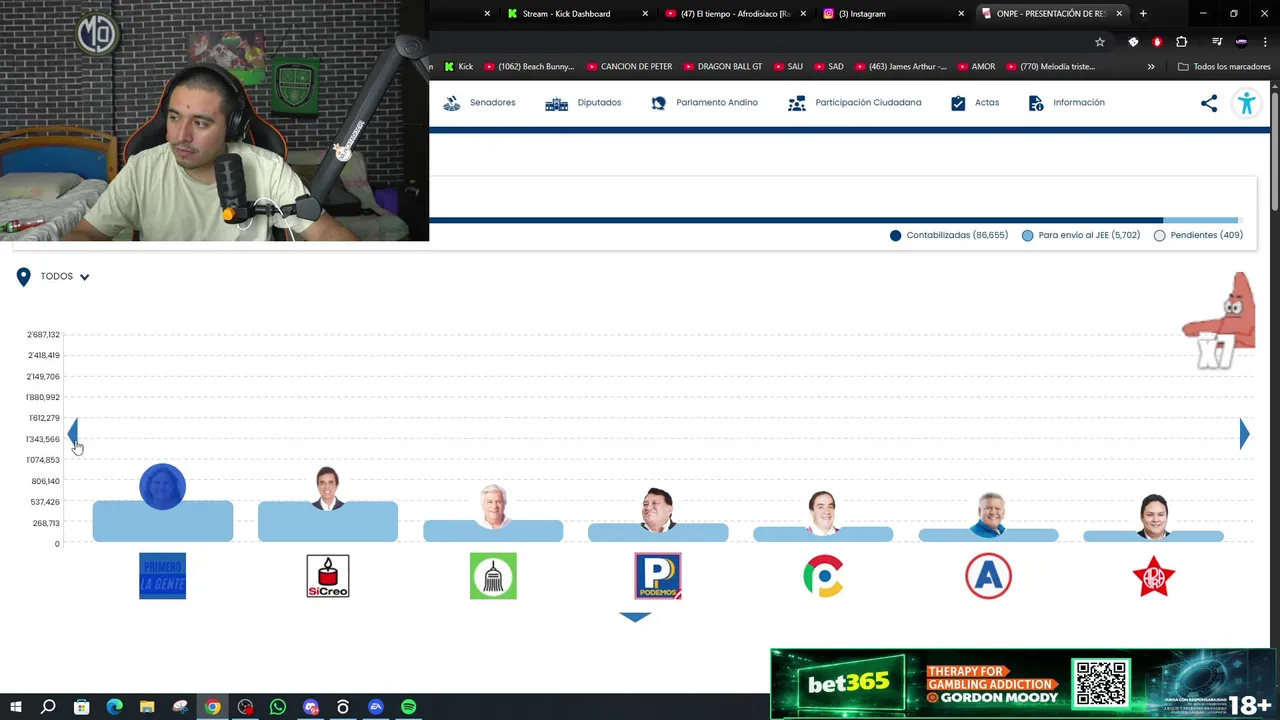
Task: Select the multicolor C party logo
Action: point(823,576)
